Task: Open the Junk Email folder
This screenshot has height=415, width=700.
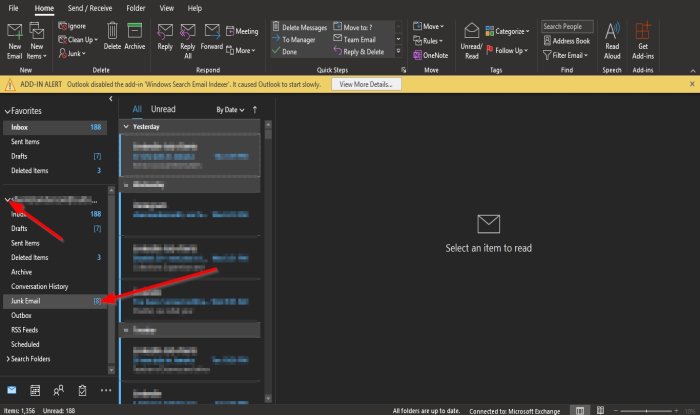Action: [55, 301]
